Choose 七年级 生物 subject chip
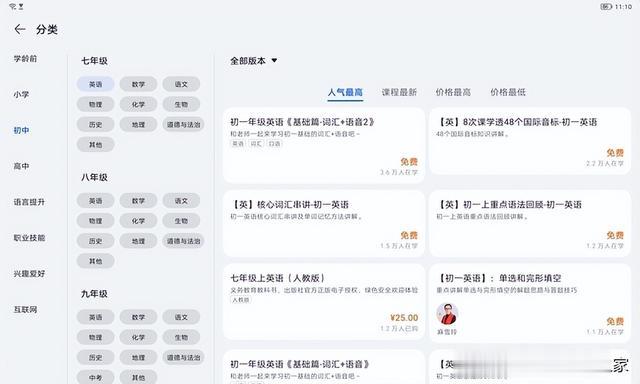 click(181, 104)
